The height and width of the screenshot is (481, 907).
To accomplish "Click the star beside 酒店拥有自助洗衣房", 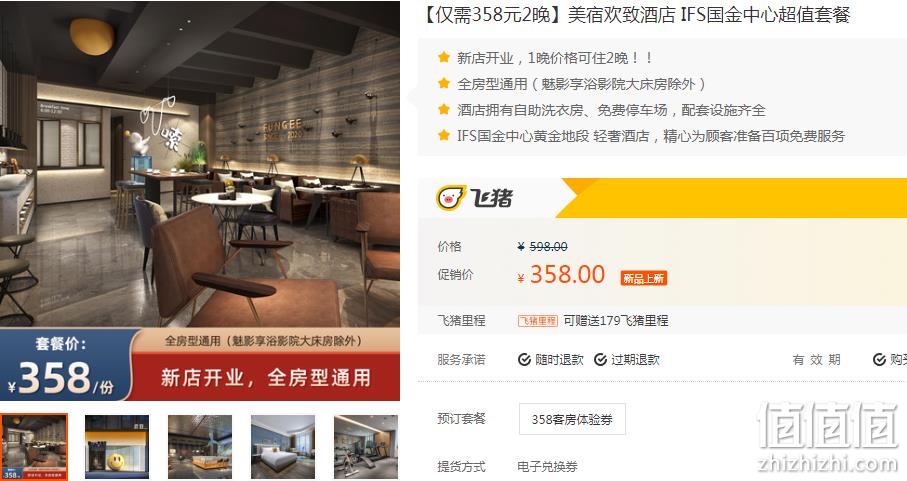I will [x=444, y=109].
